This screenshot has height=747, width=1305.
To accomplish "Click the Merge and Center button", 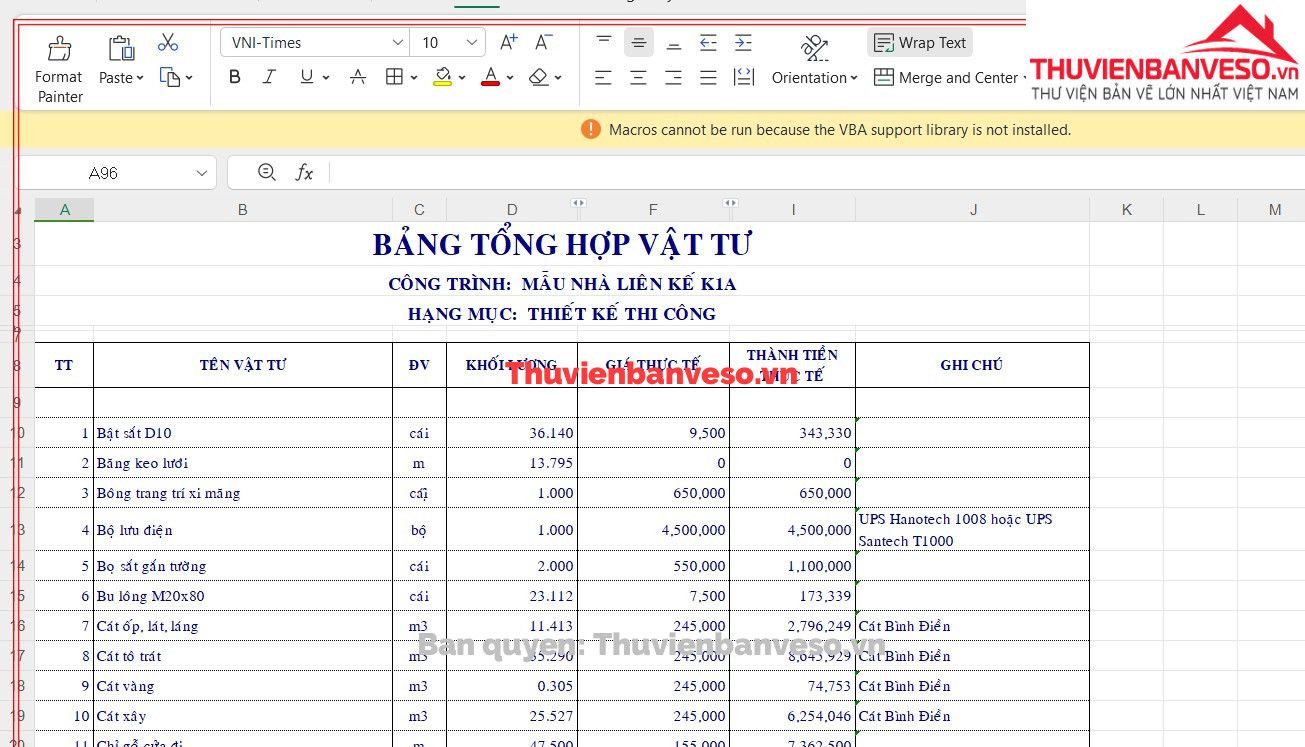I will click(946, 77).
